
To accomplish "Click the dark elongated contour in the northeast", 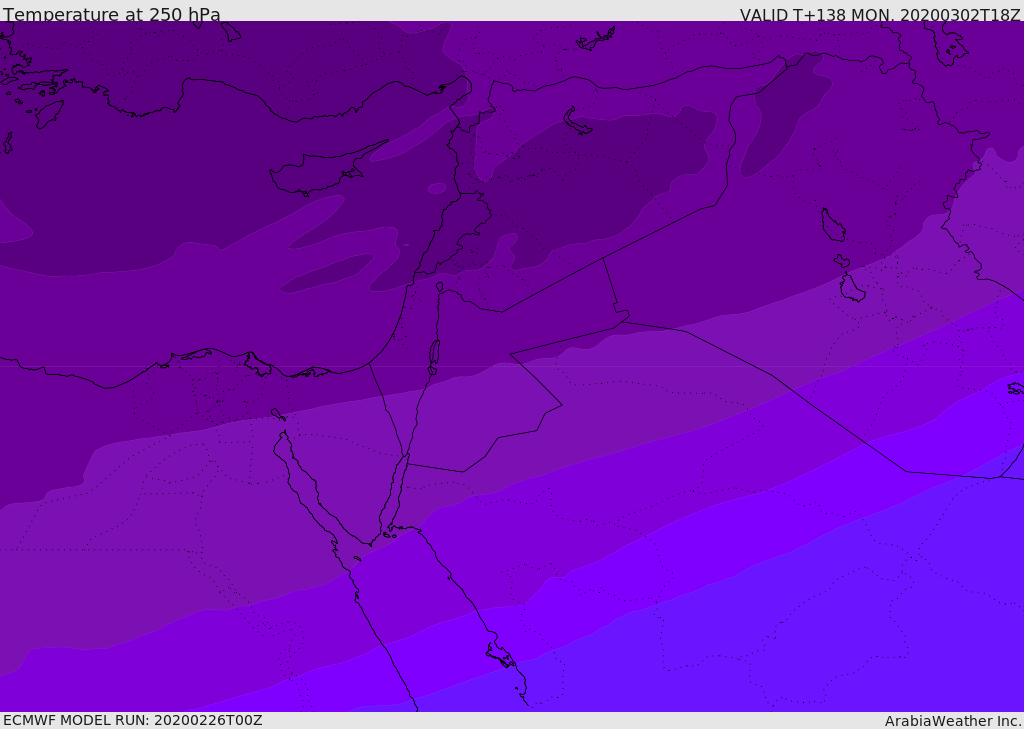I will click(784, 114).
